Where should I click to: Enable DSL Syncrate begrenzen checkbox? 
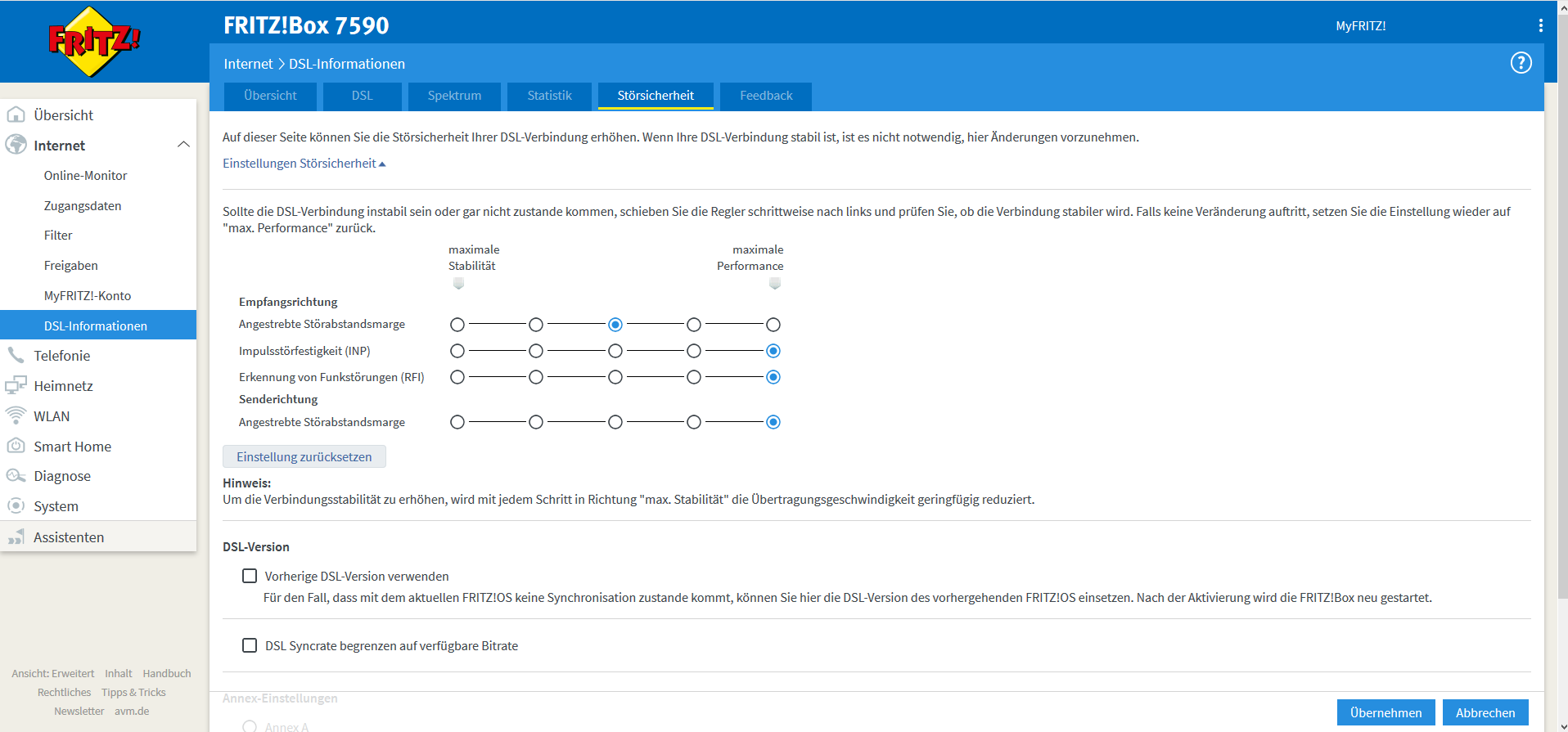point(250,645)
